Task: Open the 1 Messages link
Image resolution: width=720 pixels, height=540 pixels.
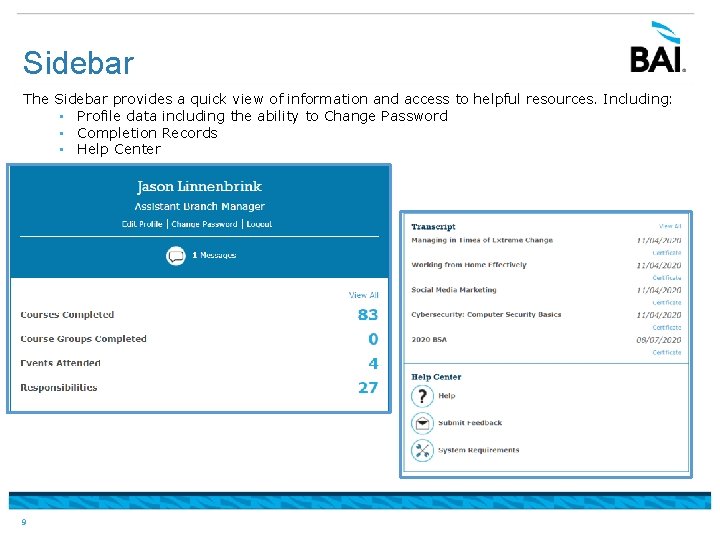Action: click(214, 255)
